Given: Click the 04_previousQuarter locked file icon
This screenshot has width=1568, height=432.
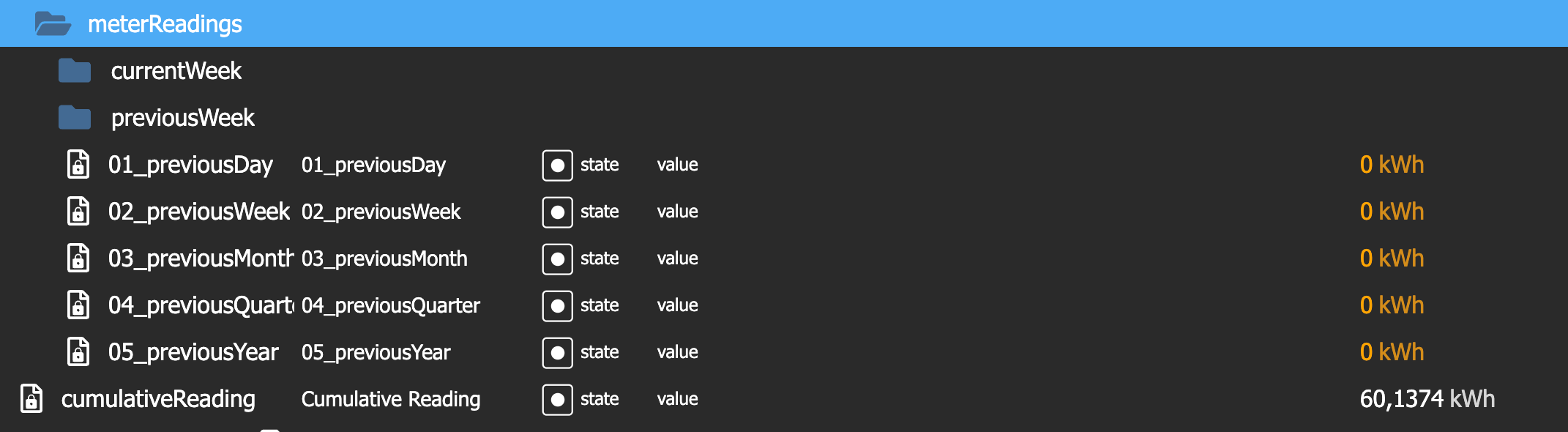Looking at the screenshot, I should point(78,305).
